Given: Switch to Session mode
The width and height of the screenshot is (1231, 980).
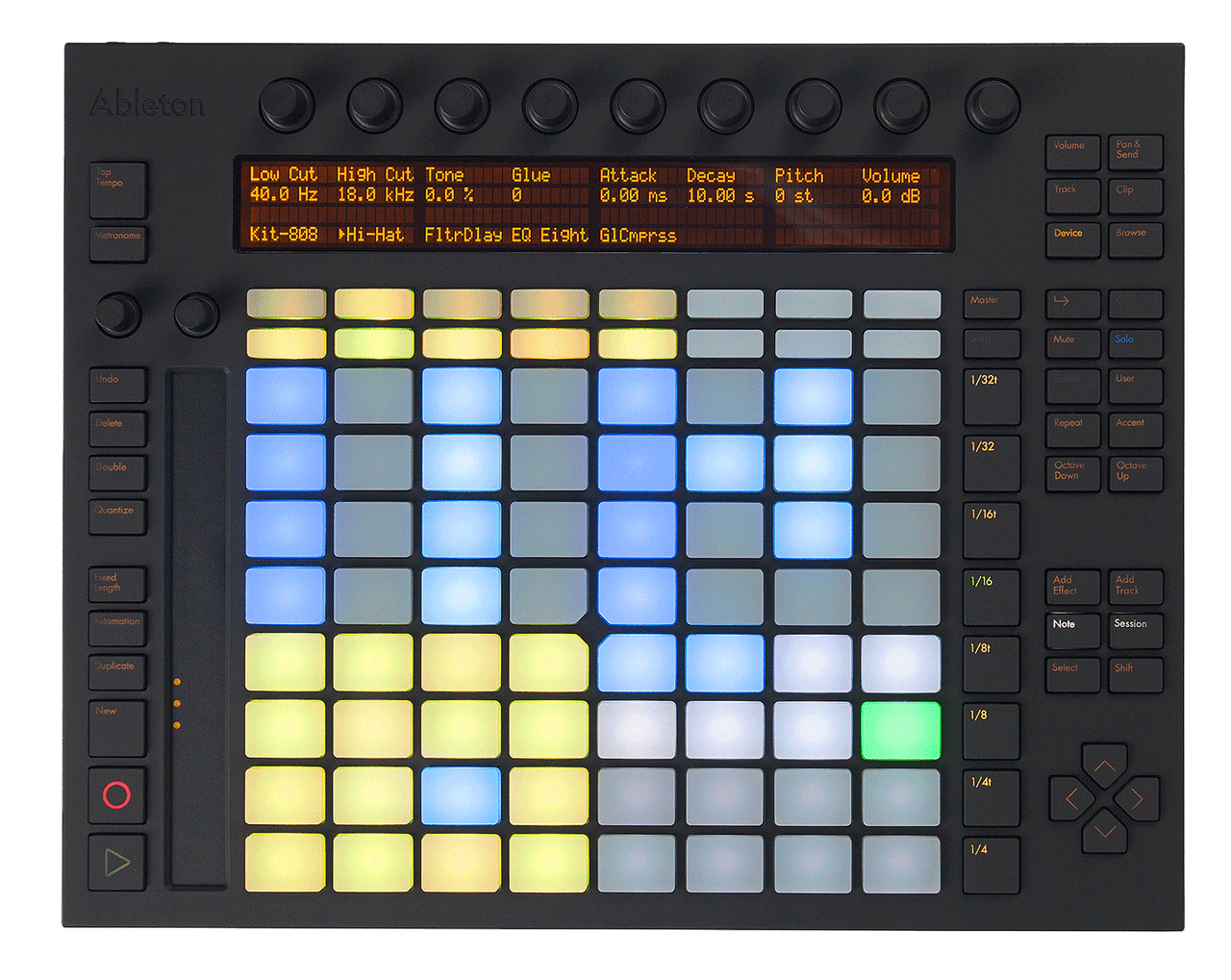Looking at the screenshot, I should coord(1135,630).
